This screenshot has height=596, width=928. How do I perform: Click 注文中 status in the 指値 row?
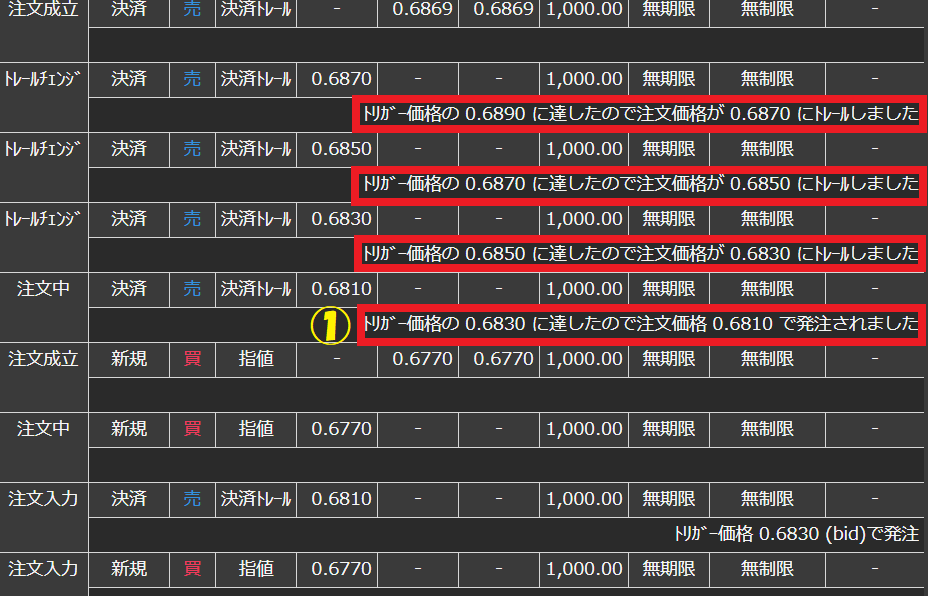coord(43,429)
